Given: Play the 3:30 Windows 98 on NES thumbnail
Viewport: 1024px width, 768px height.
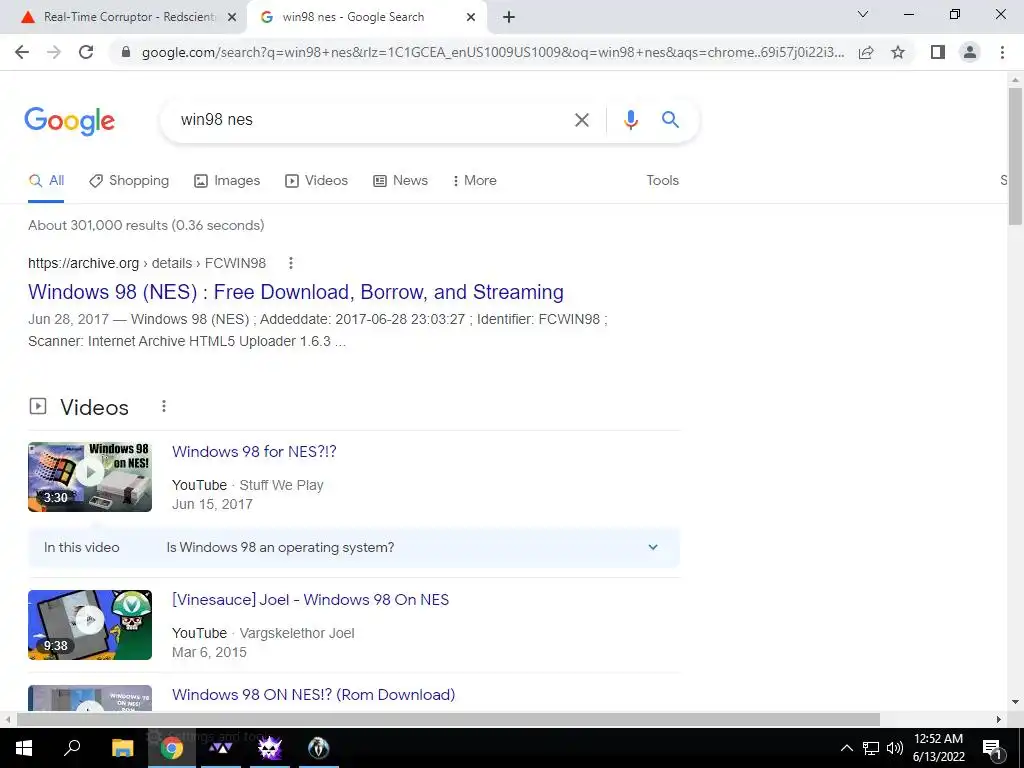Looking at the screenshot, I should 90,477.
